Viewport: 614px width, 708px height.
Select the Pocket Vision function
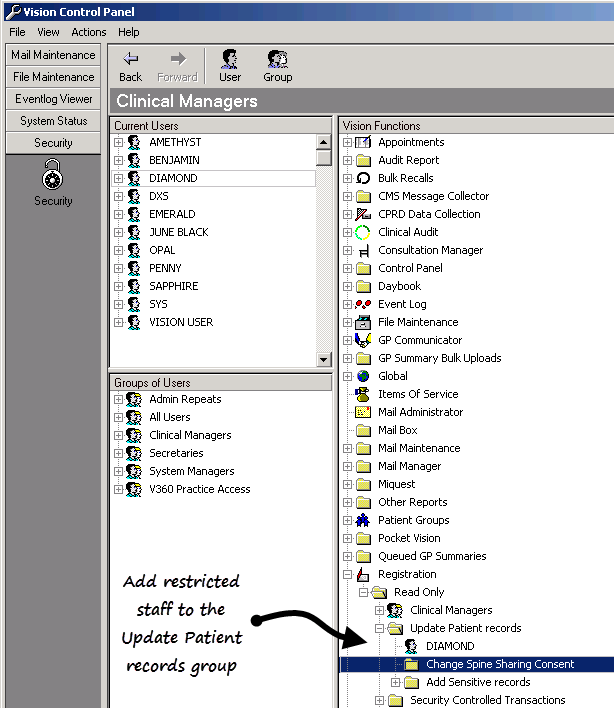pyautogui.click(x=409, y=538)
